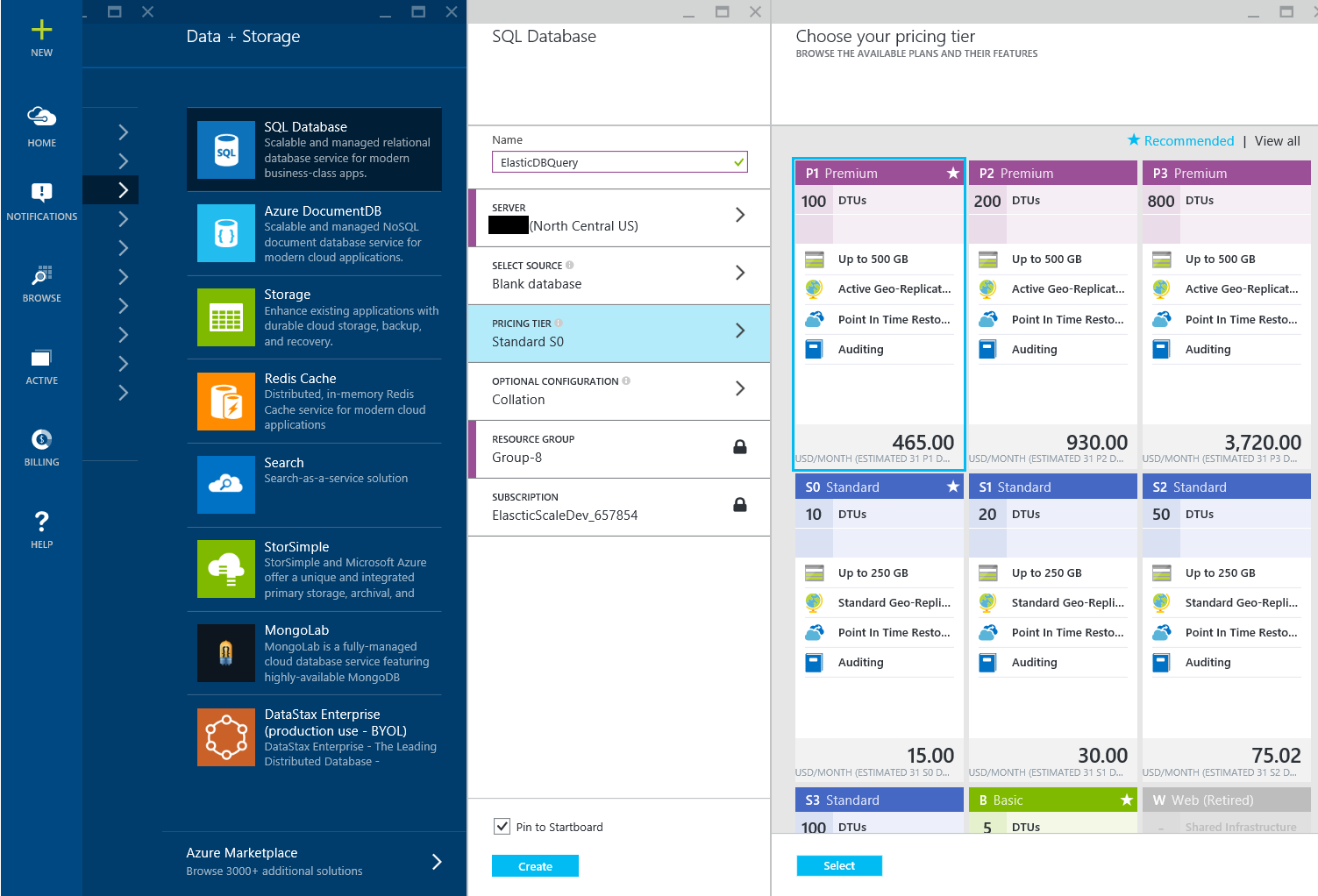Toggle the Recommended pricing filter
This screenshot has width=1318, height=896.
(x=1181, y=140)
